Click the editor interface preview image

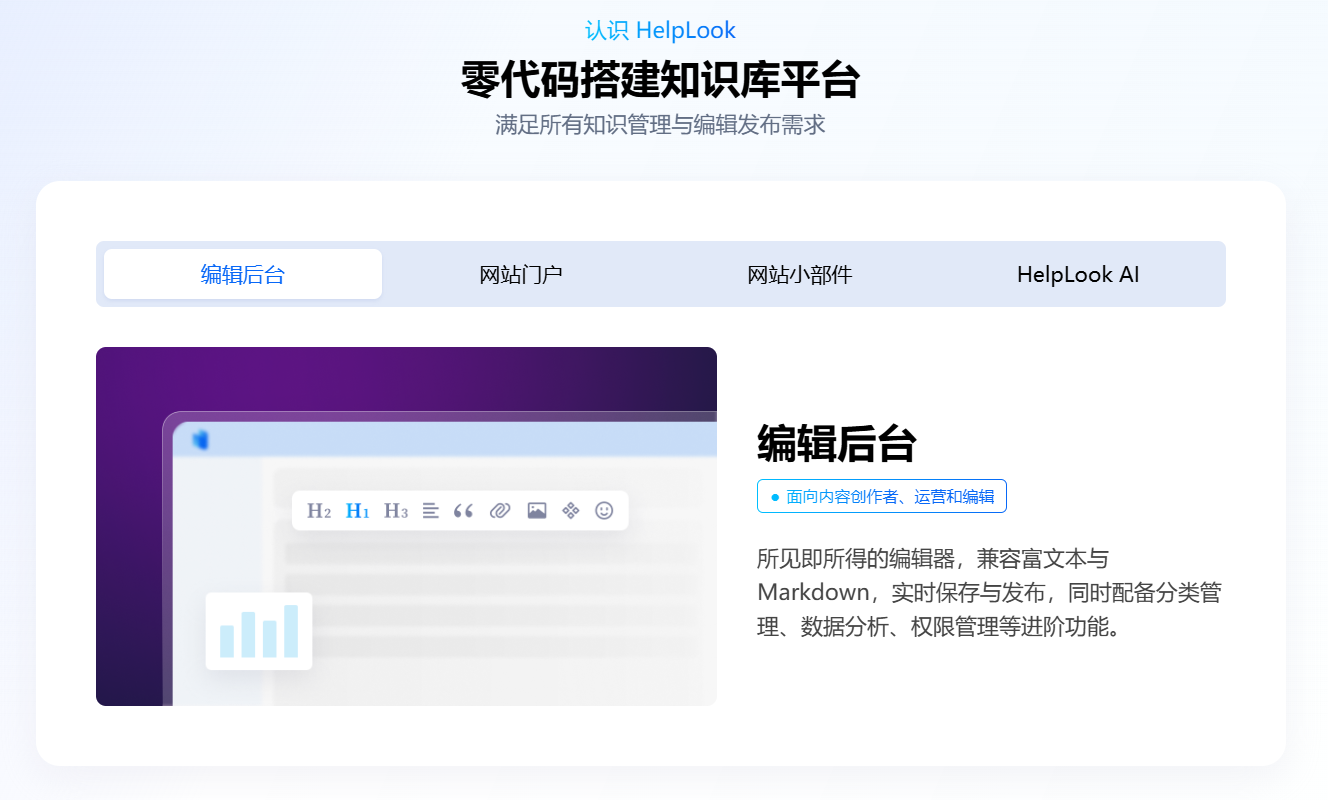click(406, 525)
